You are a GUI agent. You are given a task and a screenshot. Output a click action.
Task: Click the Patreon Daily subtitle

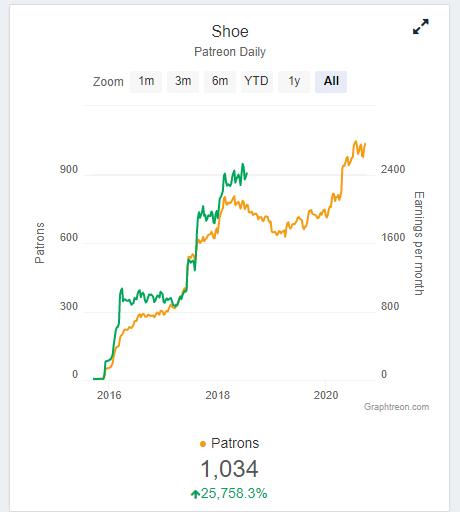tap(230, 52)
